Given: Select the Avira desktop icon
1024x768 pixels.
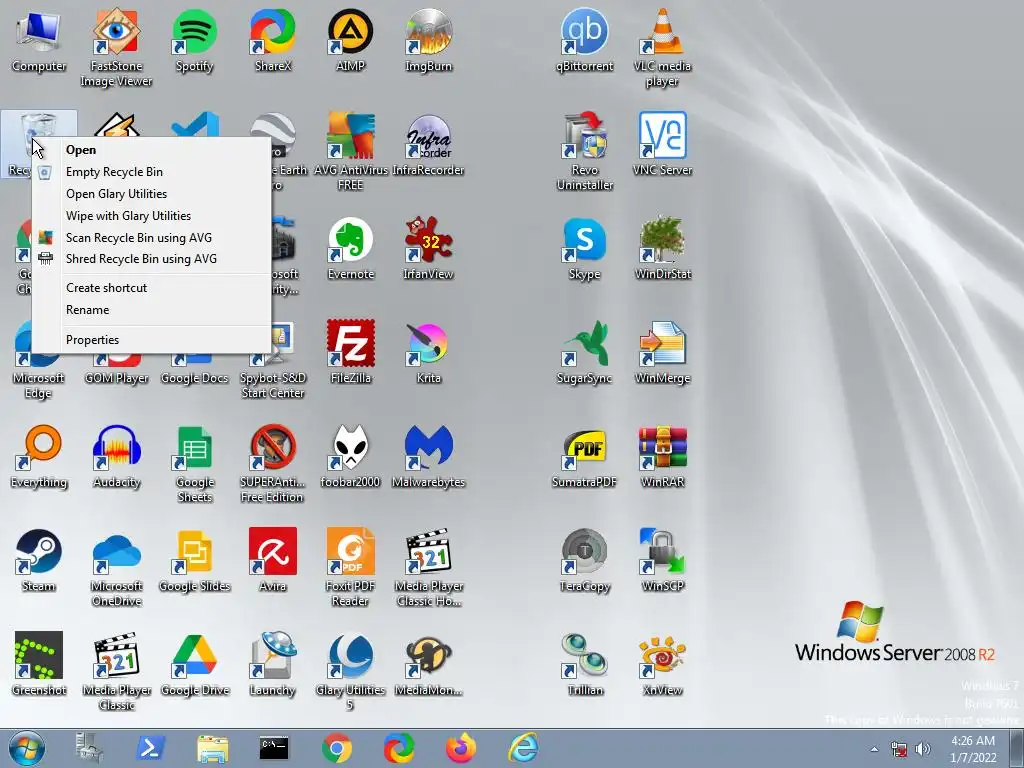Looking at the screenshot, I should point(272,561).
